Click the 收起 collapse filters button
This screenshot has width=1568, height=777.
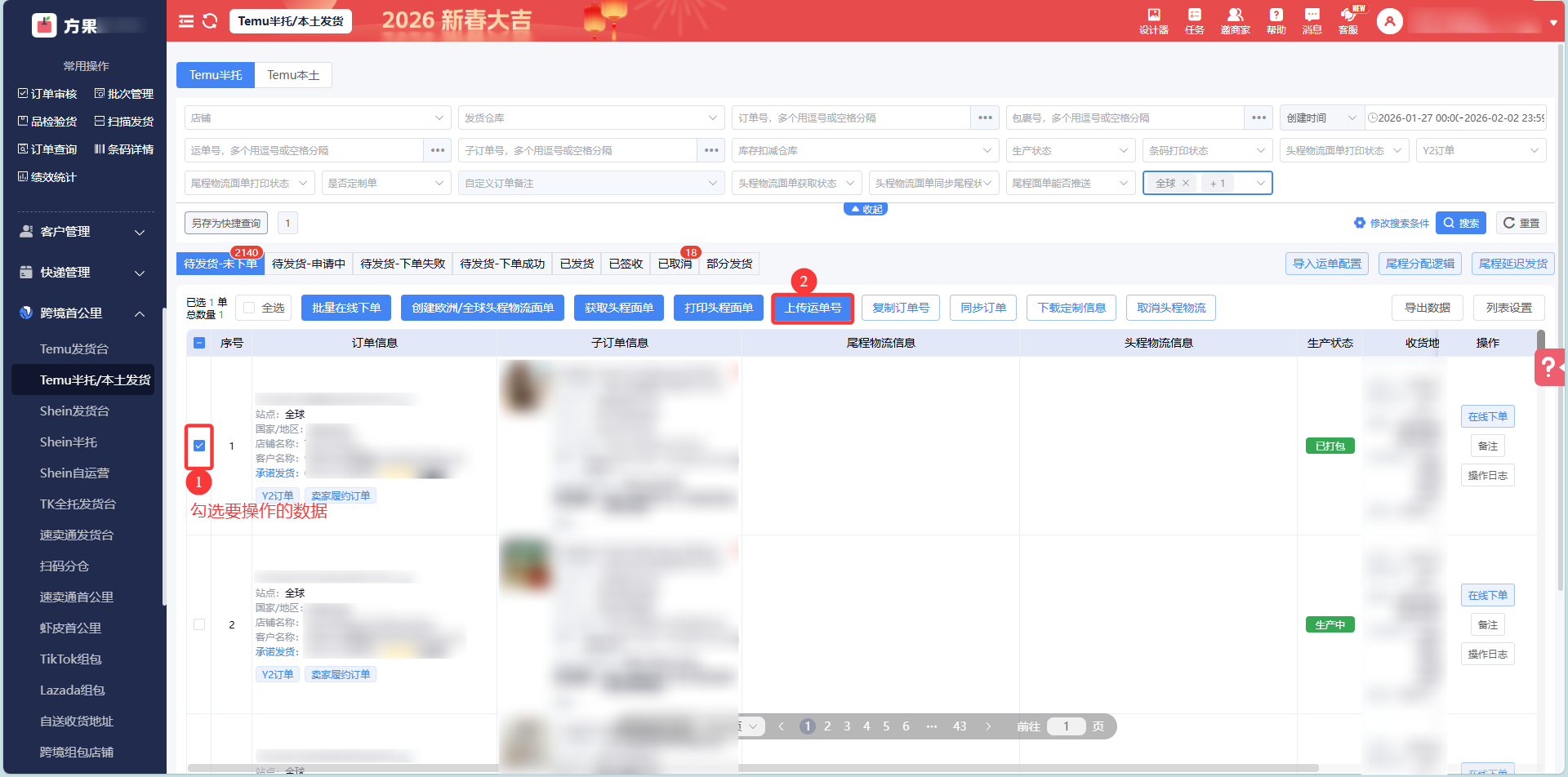pyautogui.click(x=866, y=209)
